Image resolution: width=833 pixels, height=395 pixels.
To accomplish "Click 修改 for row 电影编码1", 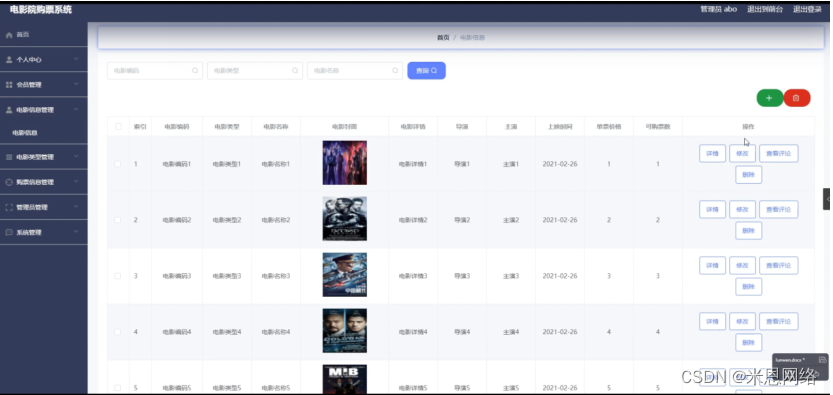I will click(742, 153).
